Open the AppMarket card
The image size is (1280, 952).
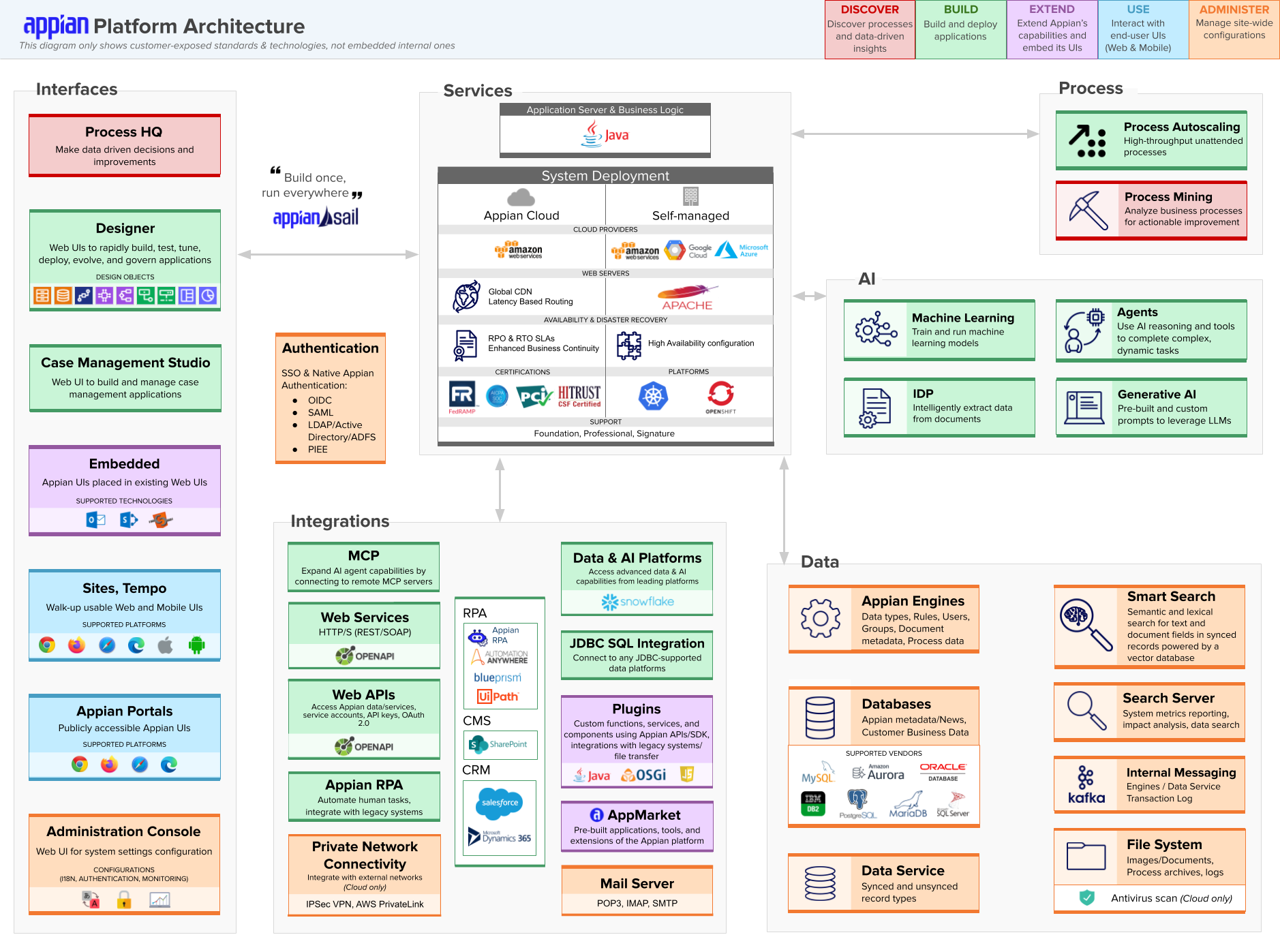[x=637, y=827]
